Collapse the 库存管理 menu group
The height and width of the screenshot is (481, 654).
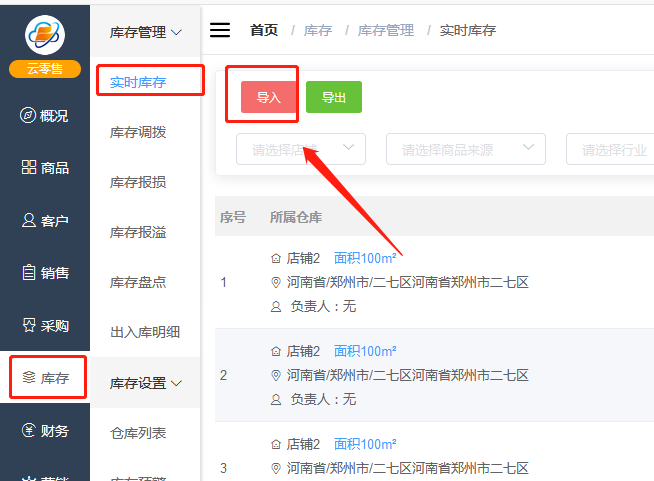[146, 32]
